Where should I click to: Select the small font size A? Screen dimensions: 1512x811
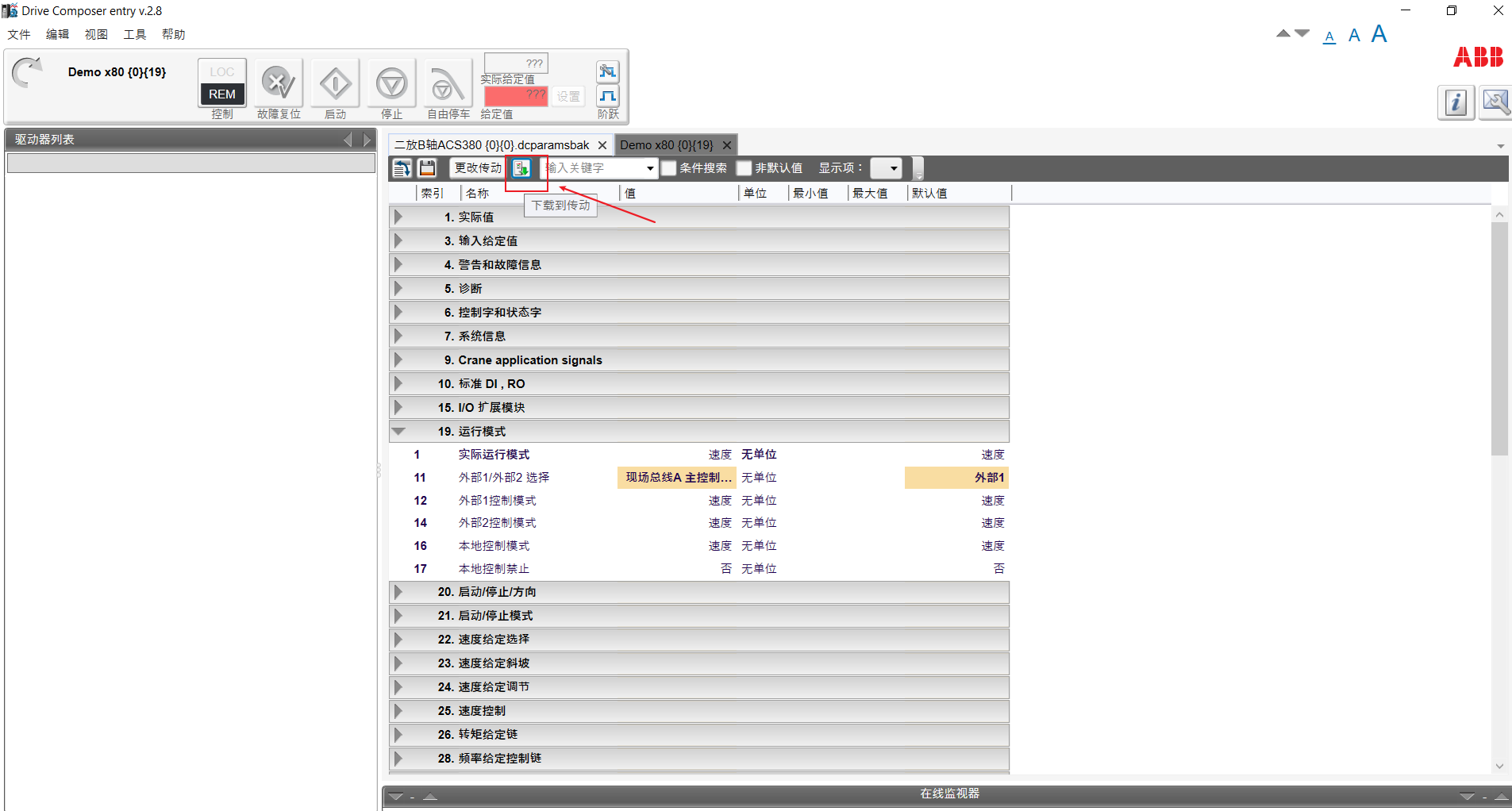tap(1329, 37)
